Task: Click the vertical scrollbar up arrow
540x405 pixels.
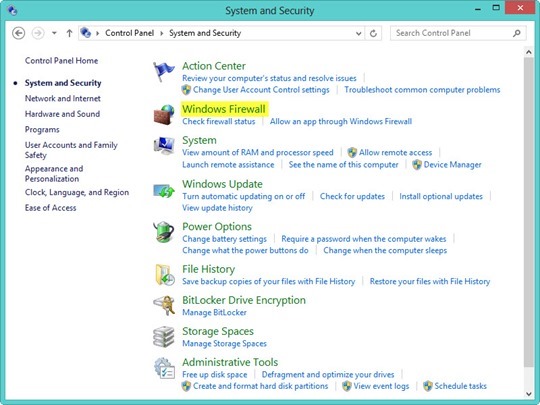Action: 529,52
